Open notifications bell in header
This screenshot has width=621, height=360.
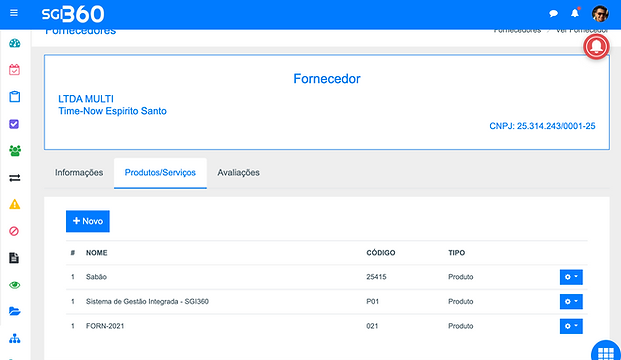tap(575, 13)
